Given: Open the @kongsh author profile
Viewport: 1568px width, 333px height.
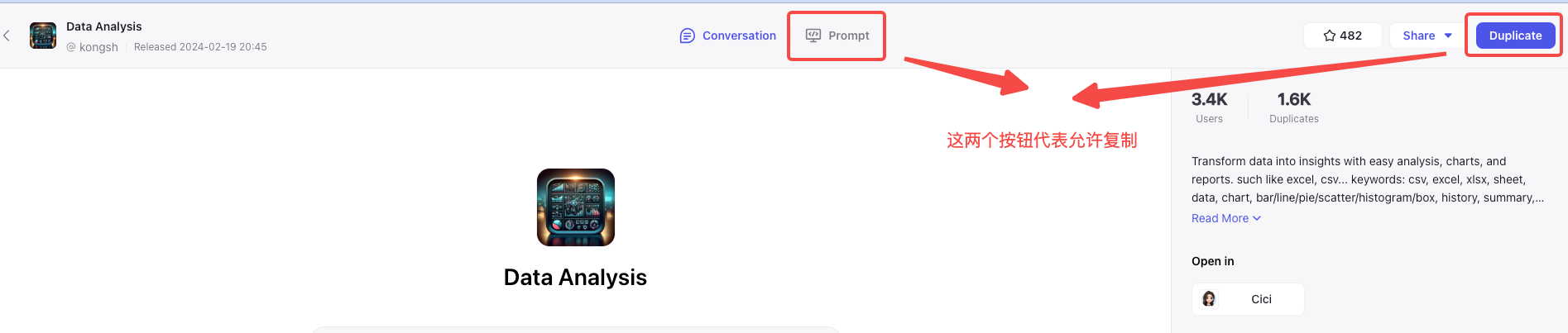Looking at the screenshot, I should pyautogui.click(x=93, y=47).
